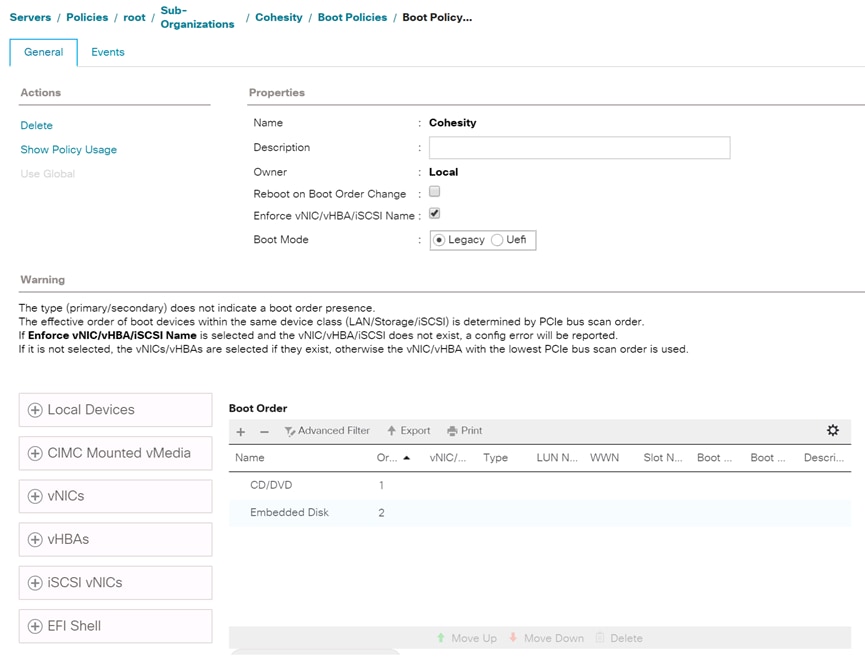Click the minus icon above Boot Order table

(262, 431)
